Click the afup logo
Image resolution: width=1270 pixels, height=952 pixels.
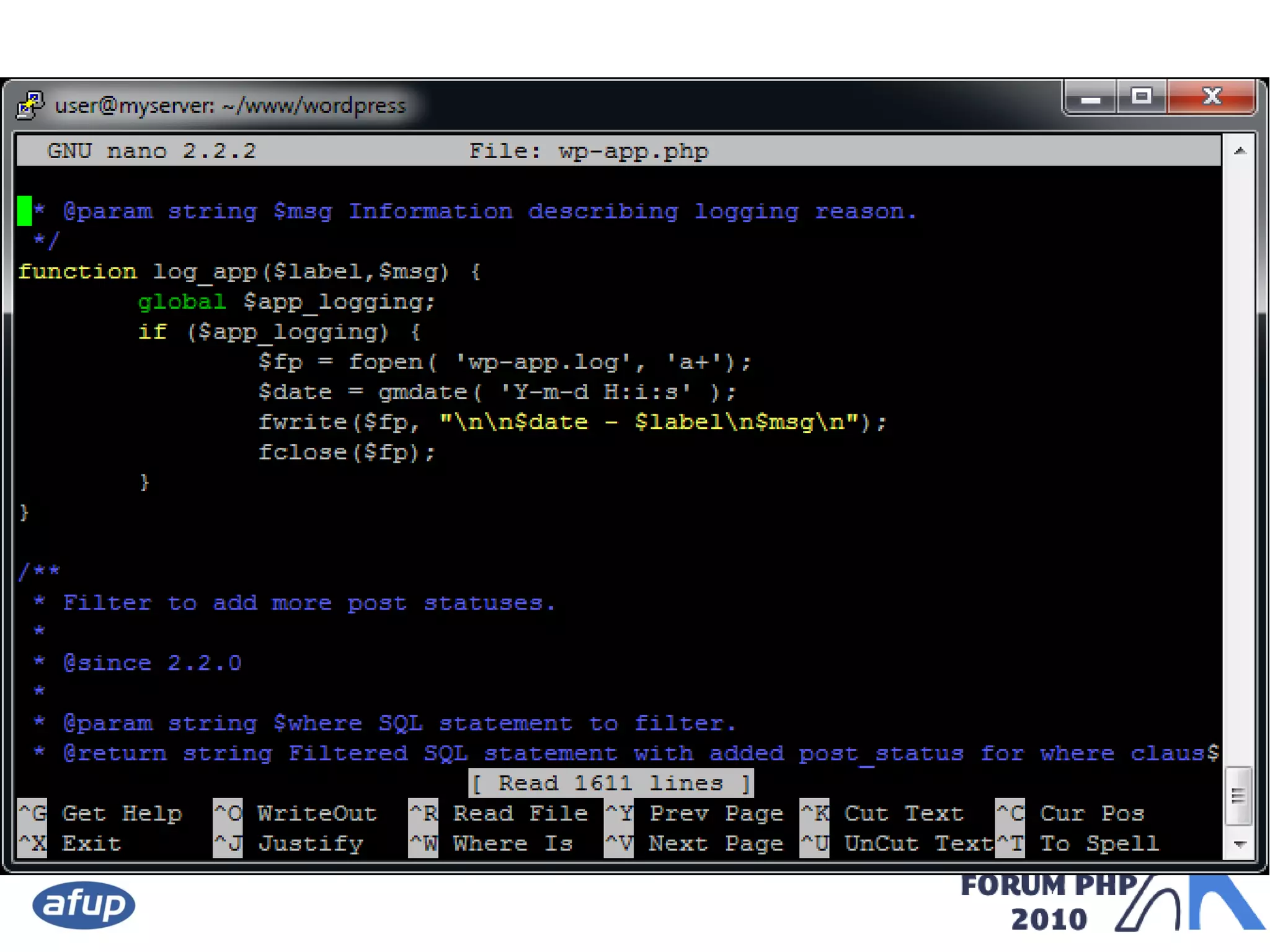pos(84,905)
